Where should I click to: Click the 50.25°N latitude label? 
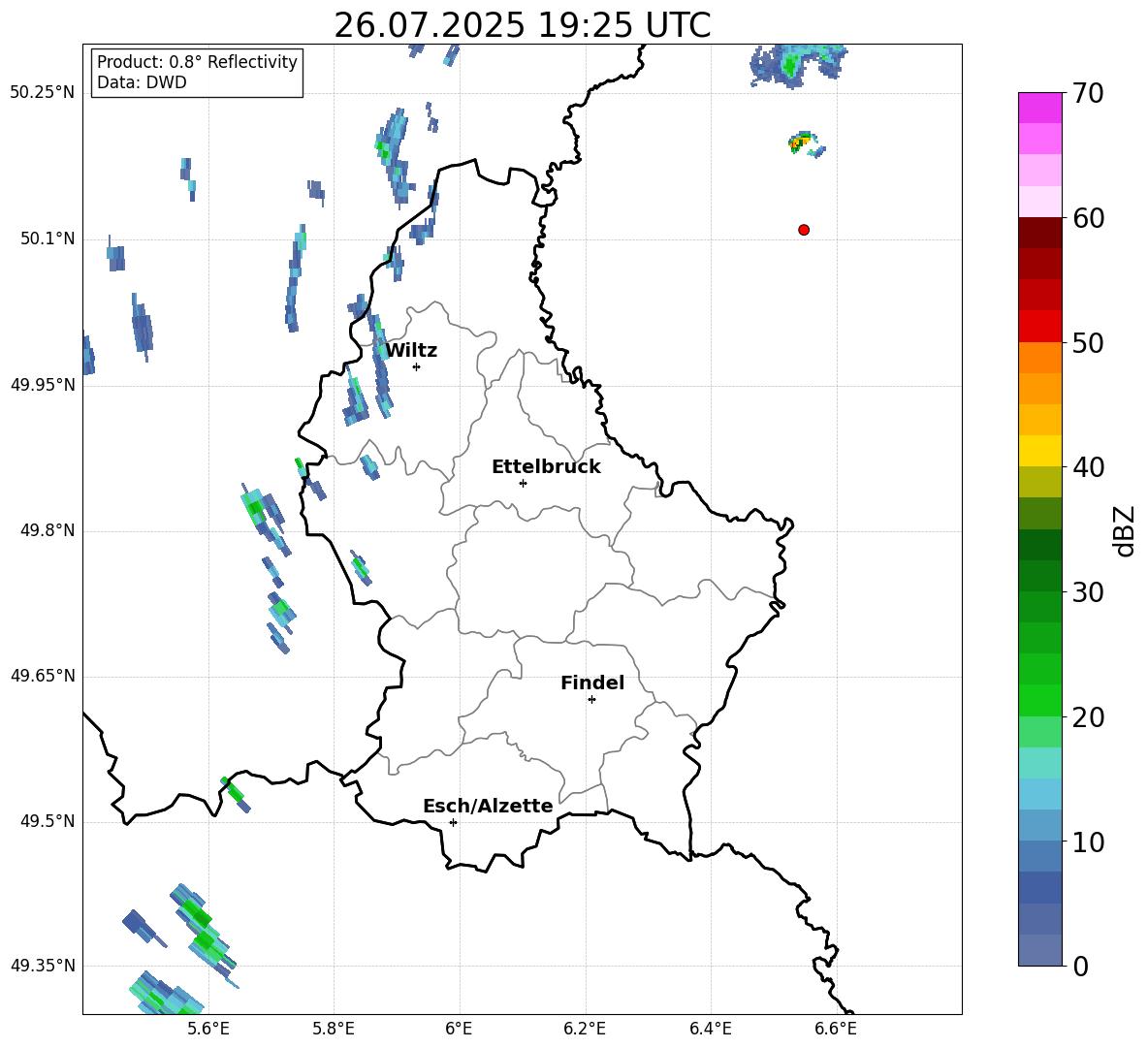pyautogui.click(x=43, y=93)
